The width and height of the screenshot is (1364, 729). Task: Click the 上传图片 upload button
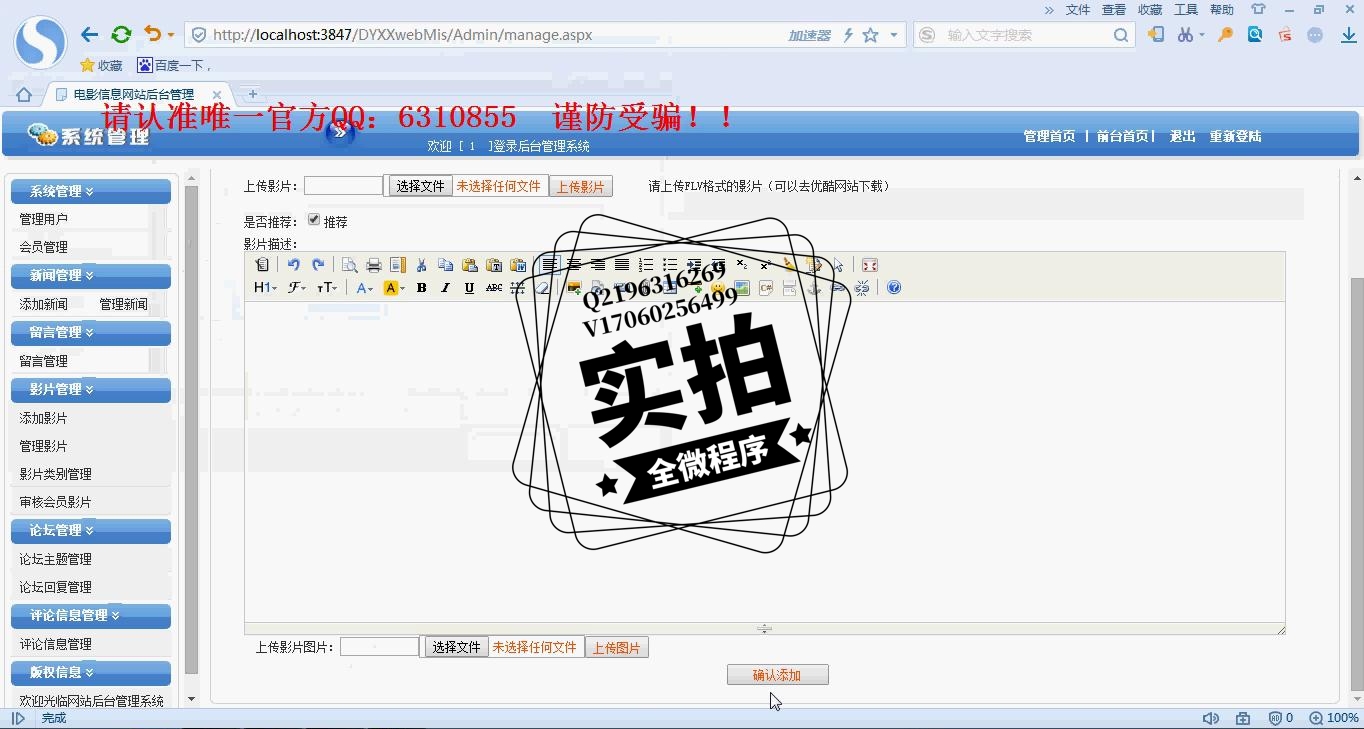coord(616,648)
